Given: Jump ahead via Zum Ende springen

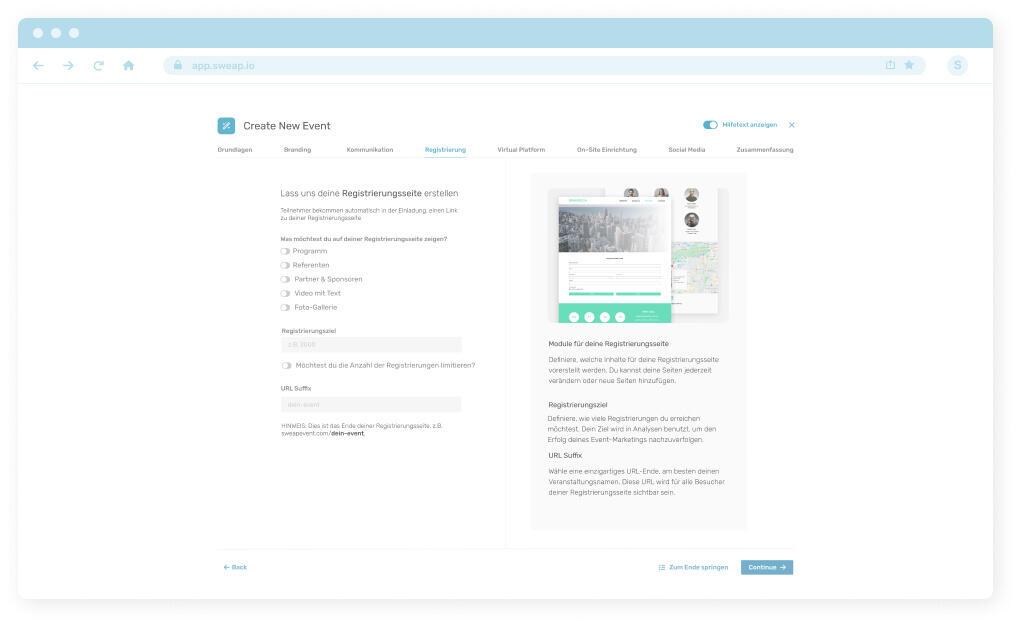Looking at the screenshot, I should (x=693, y=567).
